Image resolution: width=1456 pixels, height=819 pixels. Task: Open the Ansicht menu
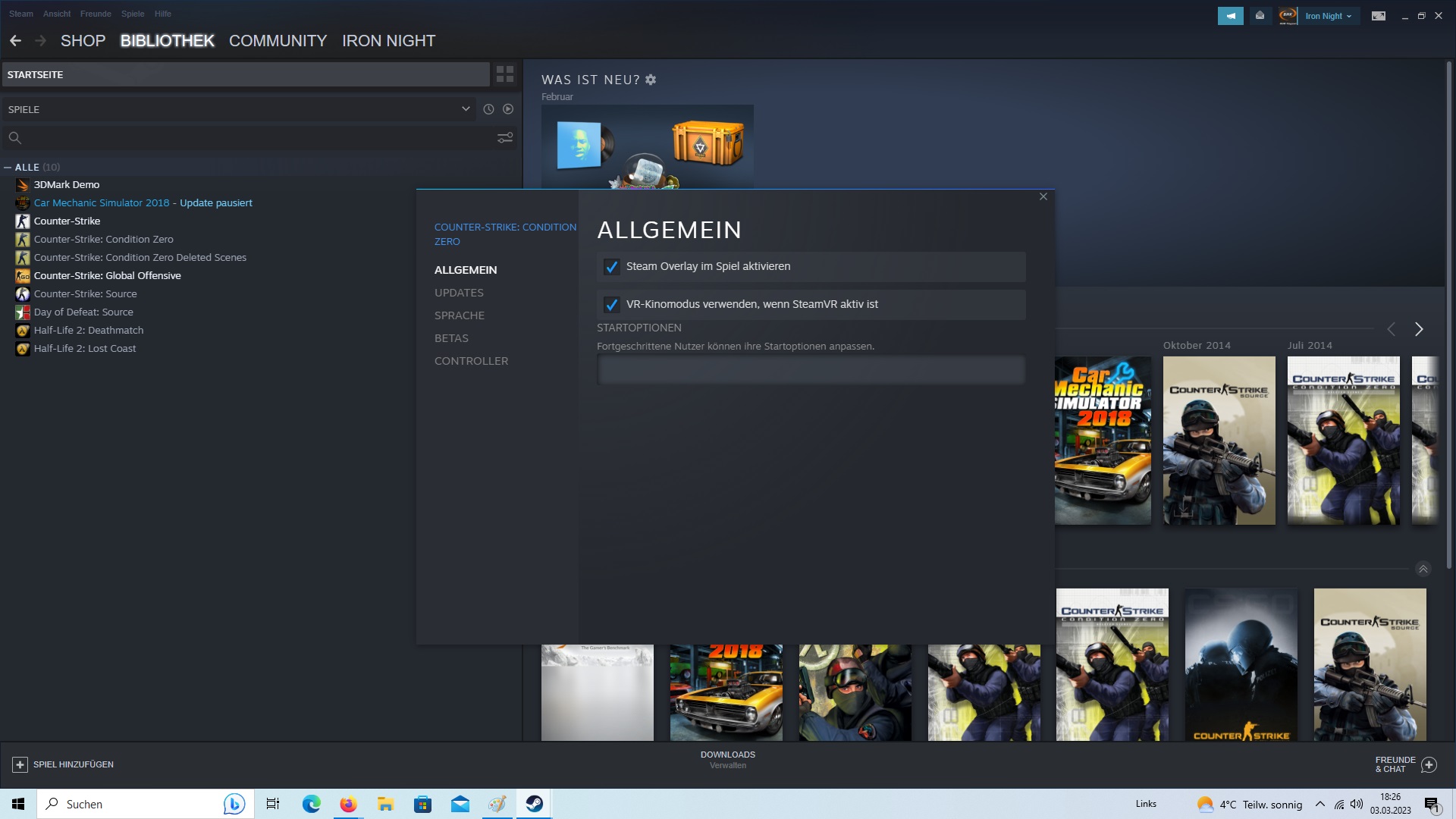[x=57, y=14]
